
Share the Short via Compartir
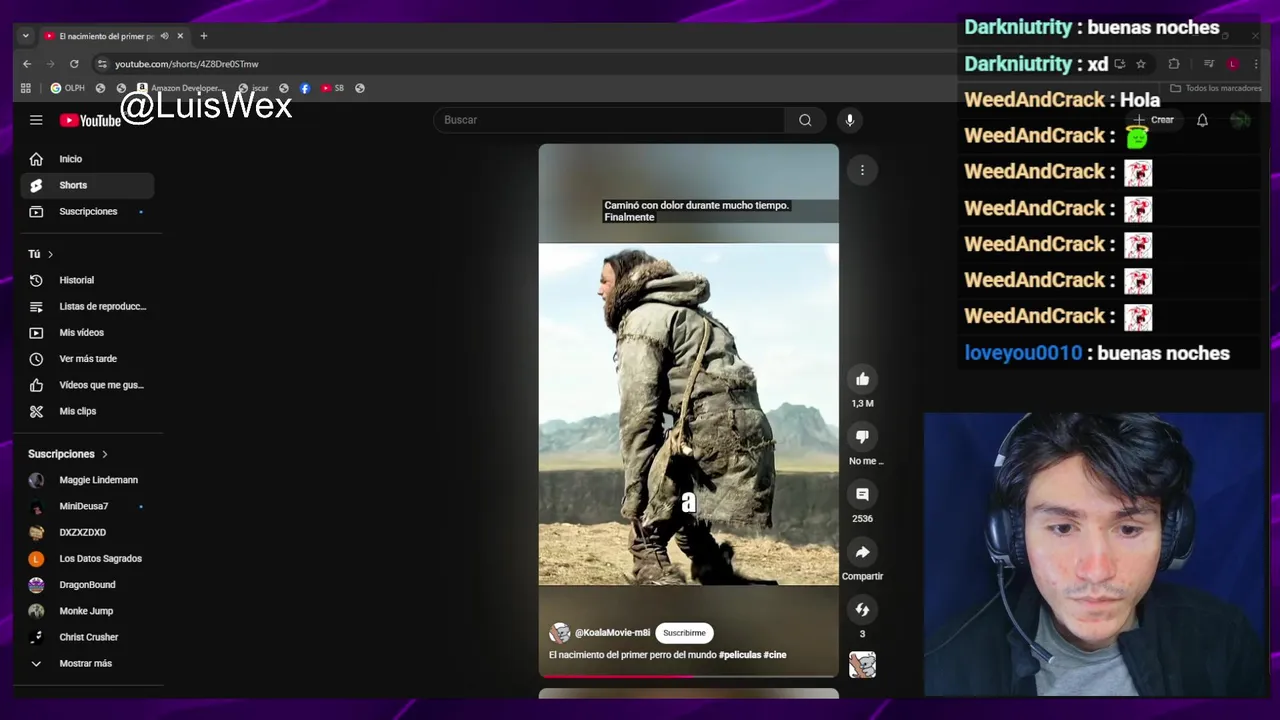point(862,552)
